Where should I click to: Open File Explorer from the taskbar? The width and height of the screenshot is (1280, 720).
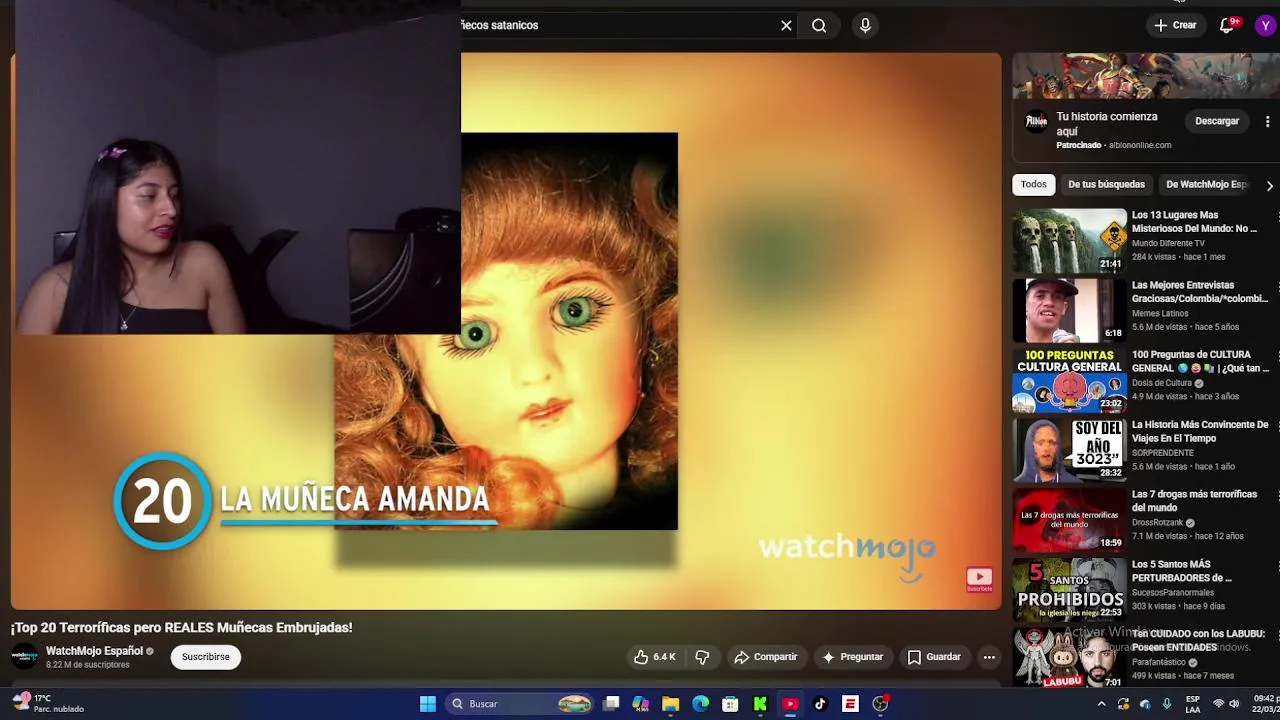(x=671, y=704)
